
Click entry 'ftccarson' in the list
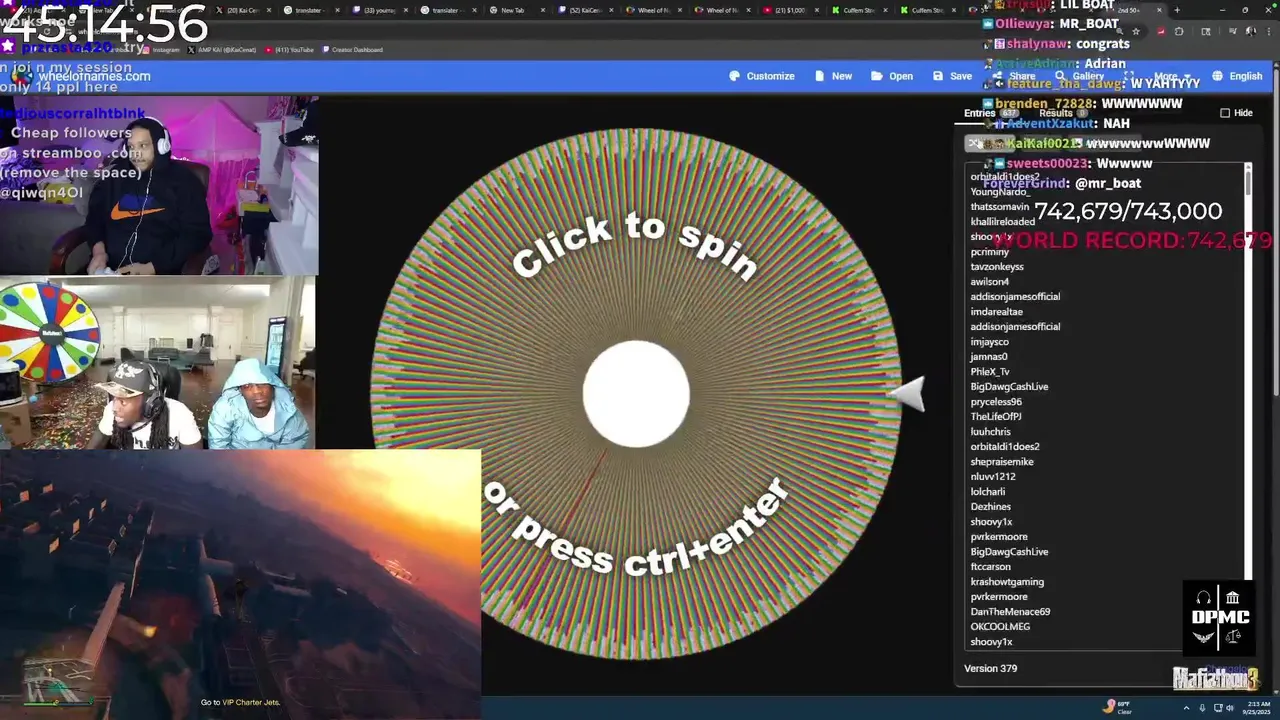pyautogui.click(x=991, y=567)
